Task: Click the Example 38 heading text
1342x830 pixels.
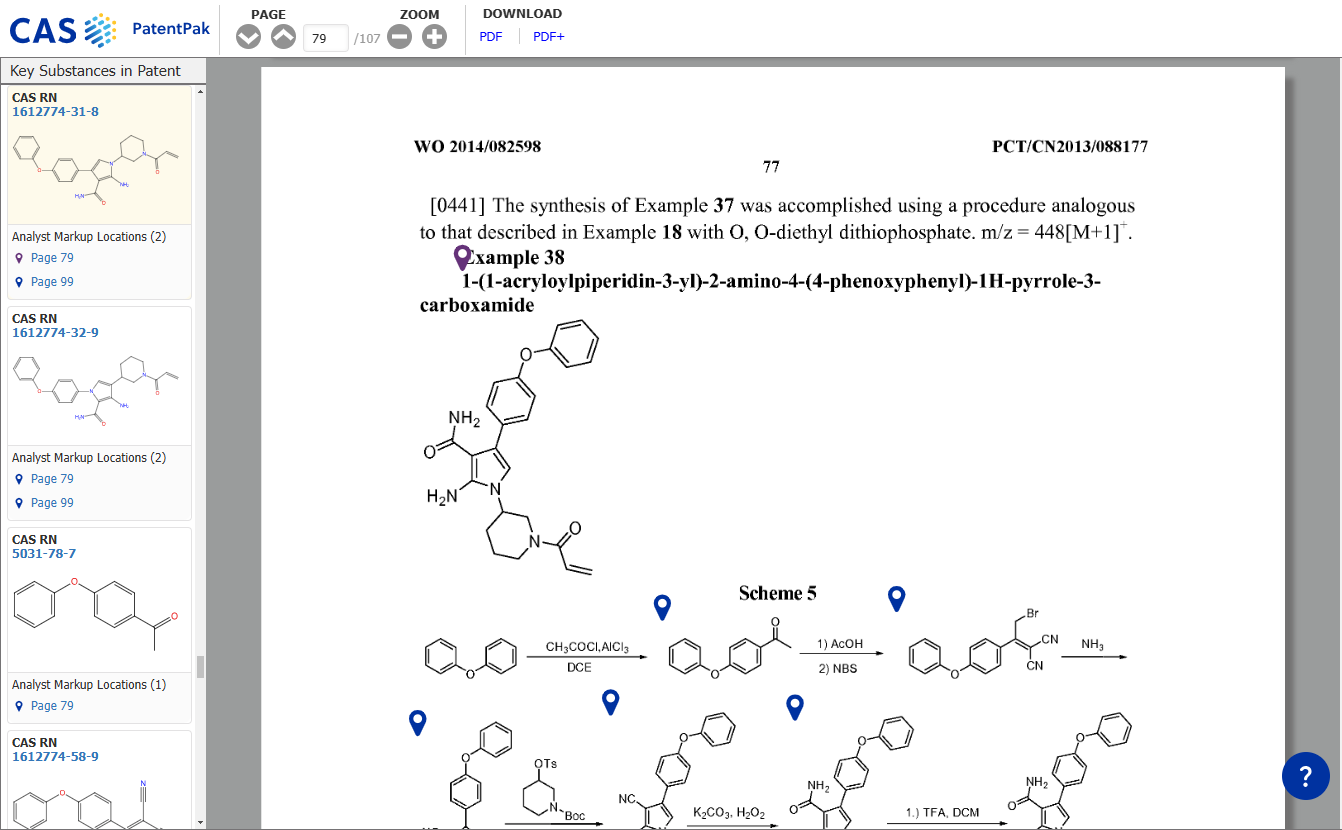Action: (x=514, y=258)
